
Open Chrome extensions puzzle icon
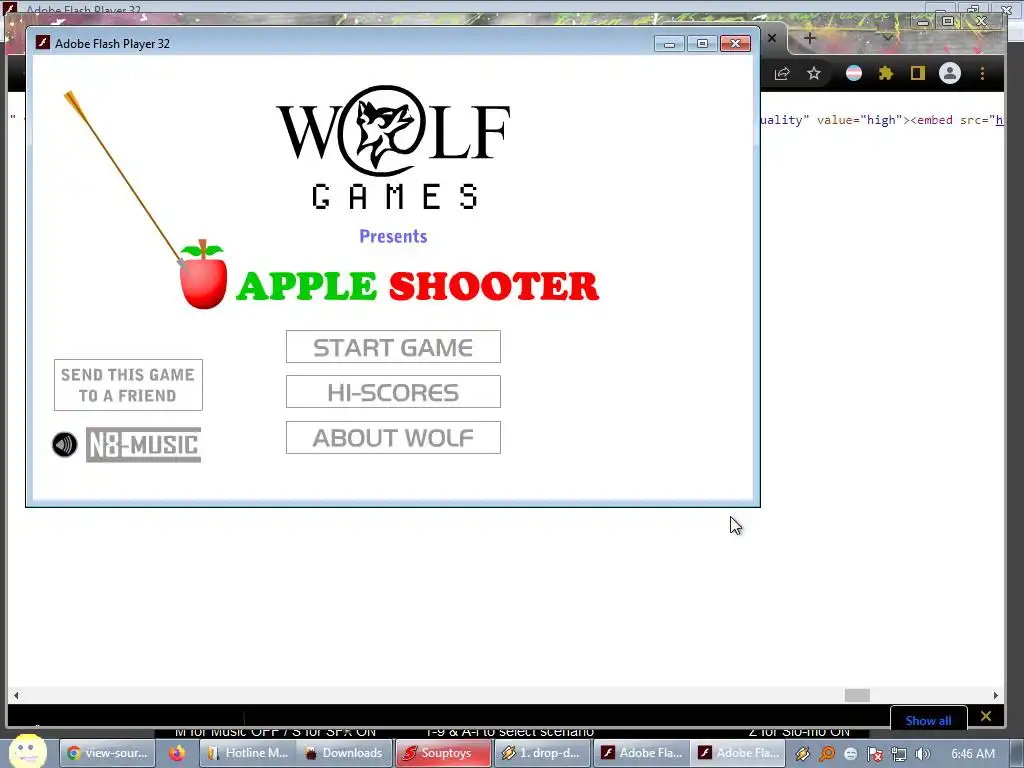pos(886,73)
